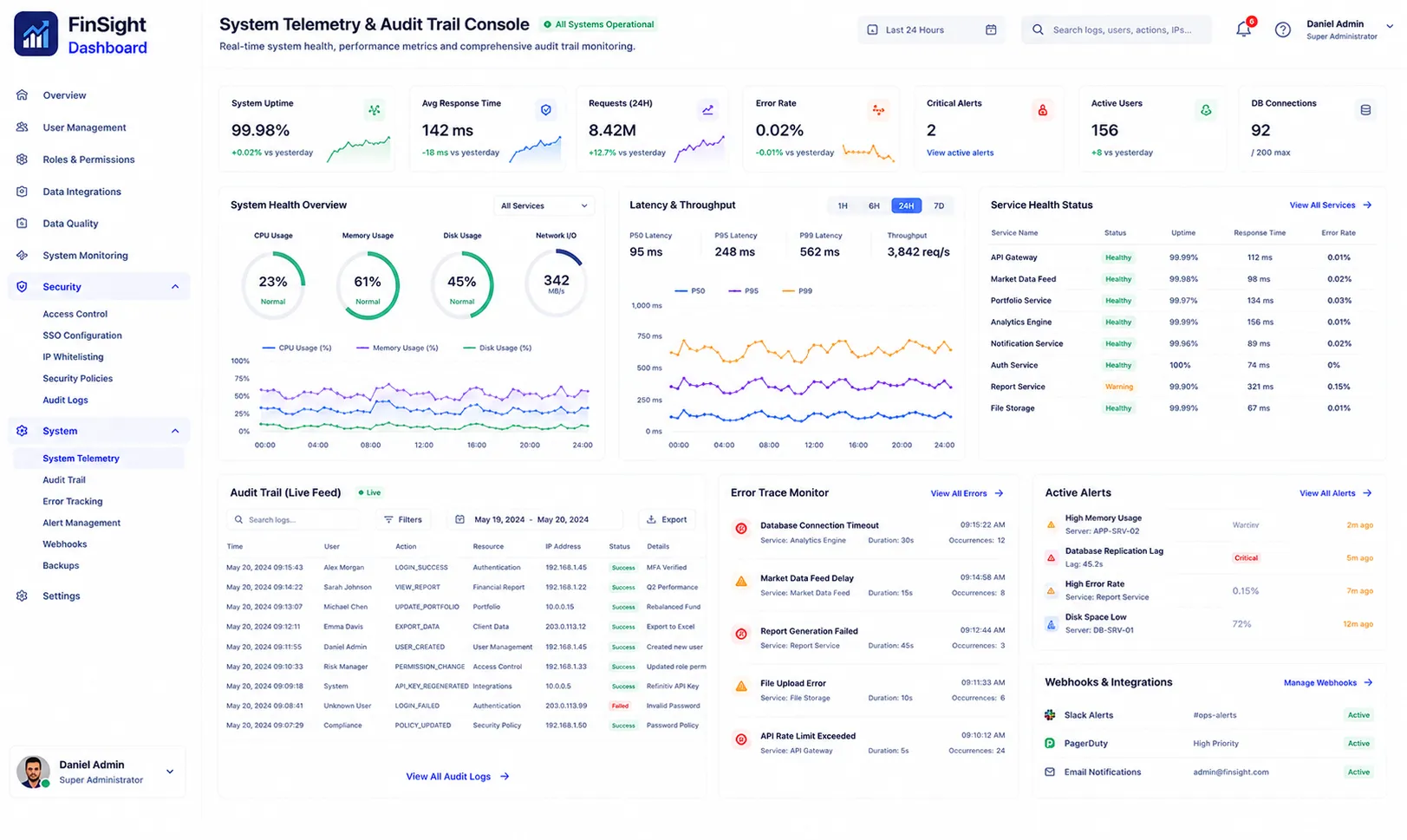The image size is (1407, 840).
Task: Click the calendar icon in date range
Action: tap(991, 29)
